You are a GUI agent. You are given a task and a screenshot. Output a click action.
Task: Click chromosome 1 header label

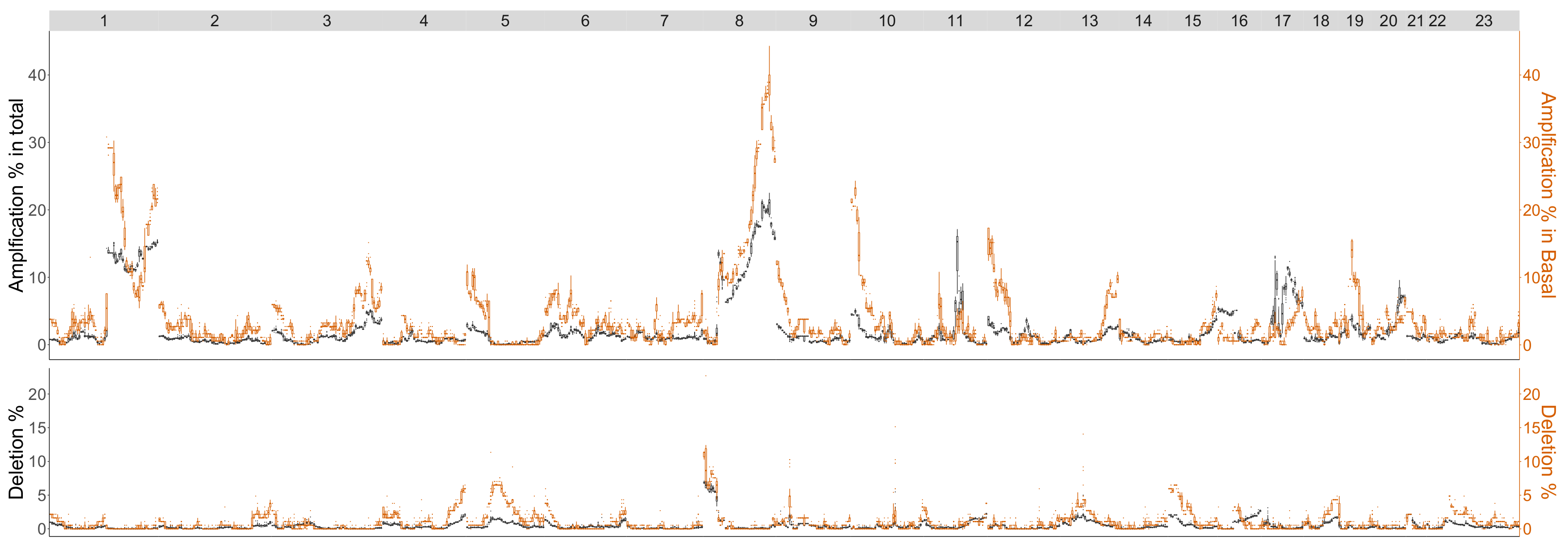[104, 21]
